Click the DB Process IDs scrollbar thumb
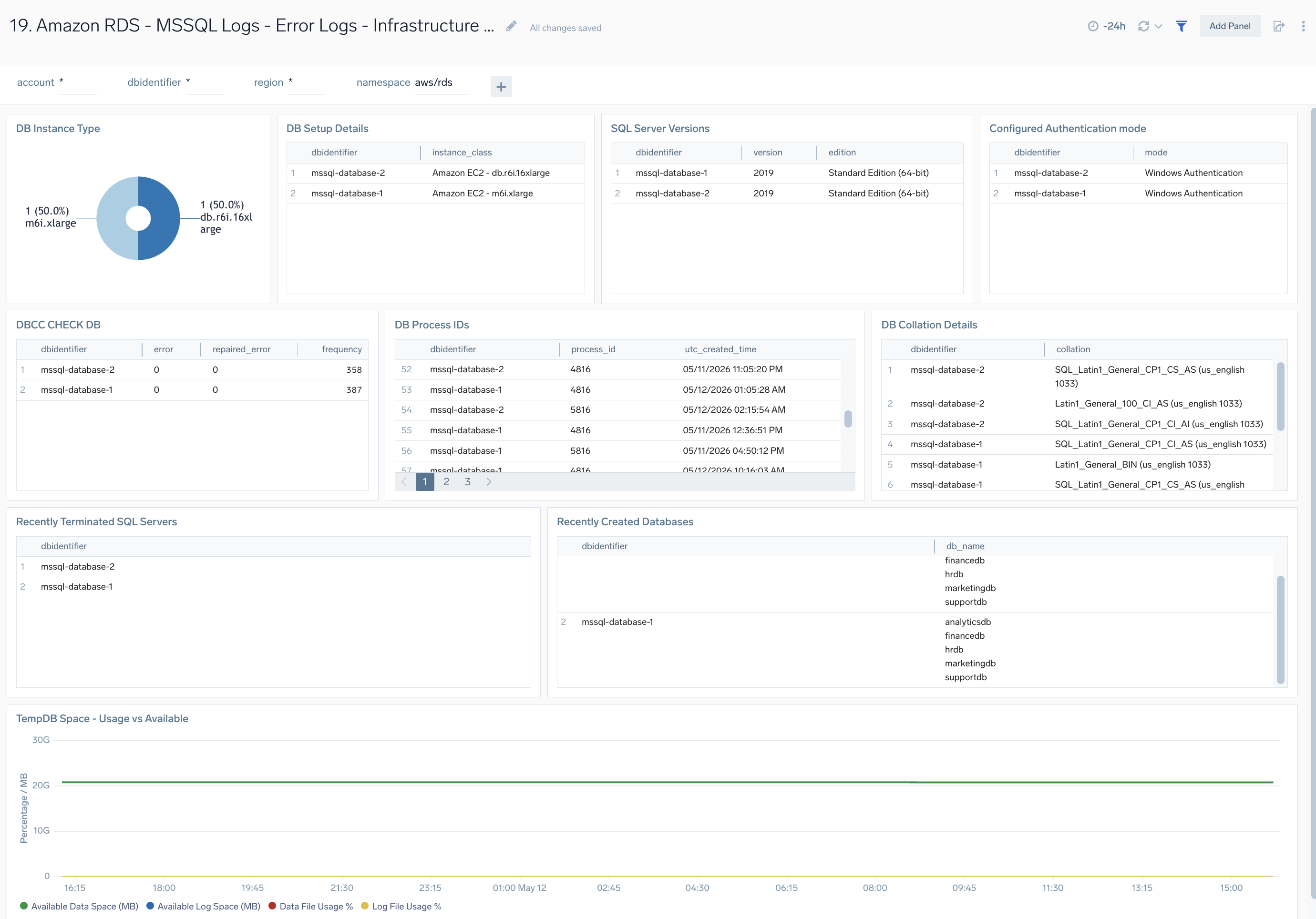 (848, 419)
